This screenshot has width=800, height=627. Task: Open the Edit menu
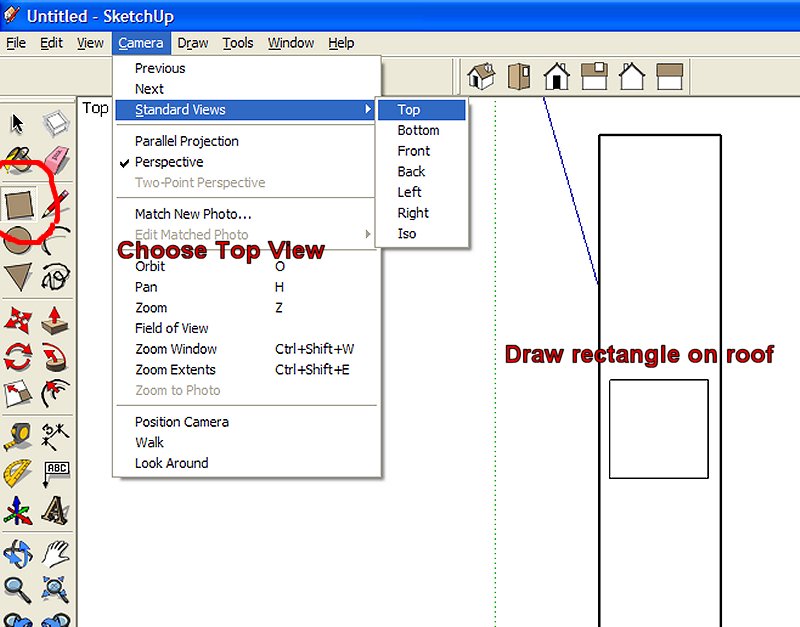tap(52, 43)
